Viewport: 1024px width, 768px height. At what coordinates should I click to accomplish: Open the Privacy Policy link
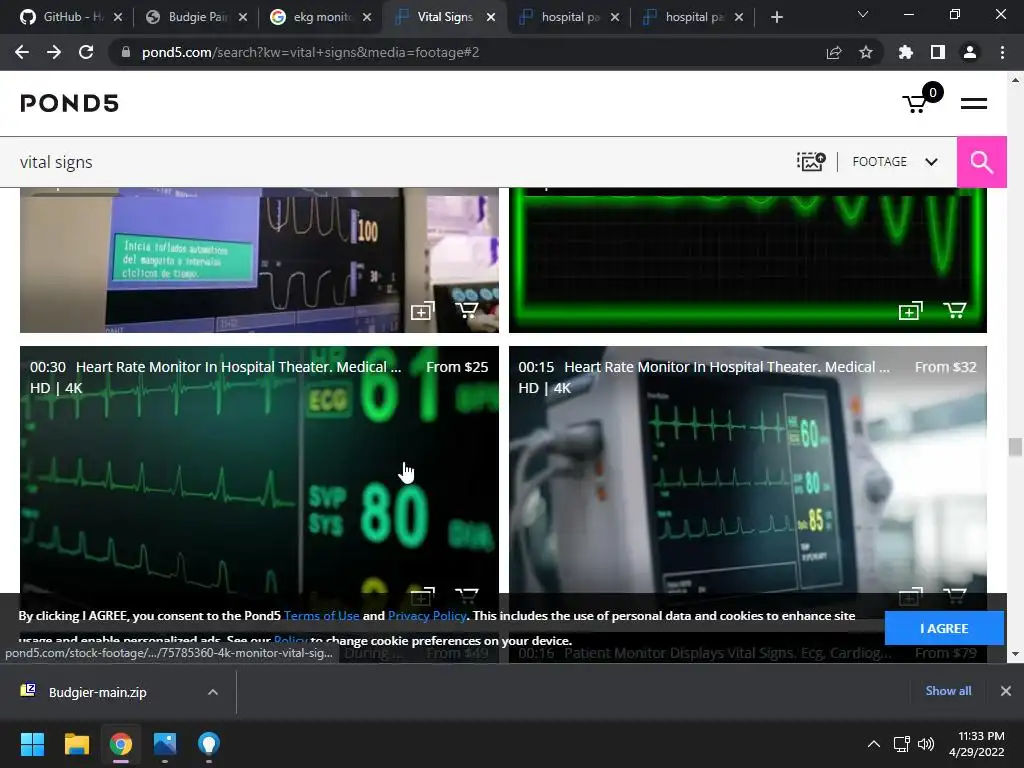pyautogui.click(x=427, y=616)
